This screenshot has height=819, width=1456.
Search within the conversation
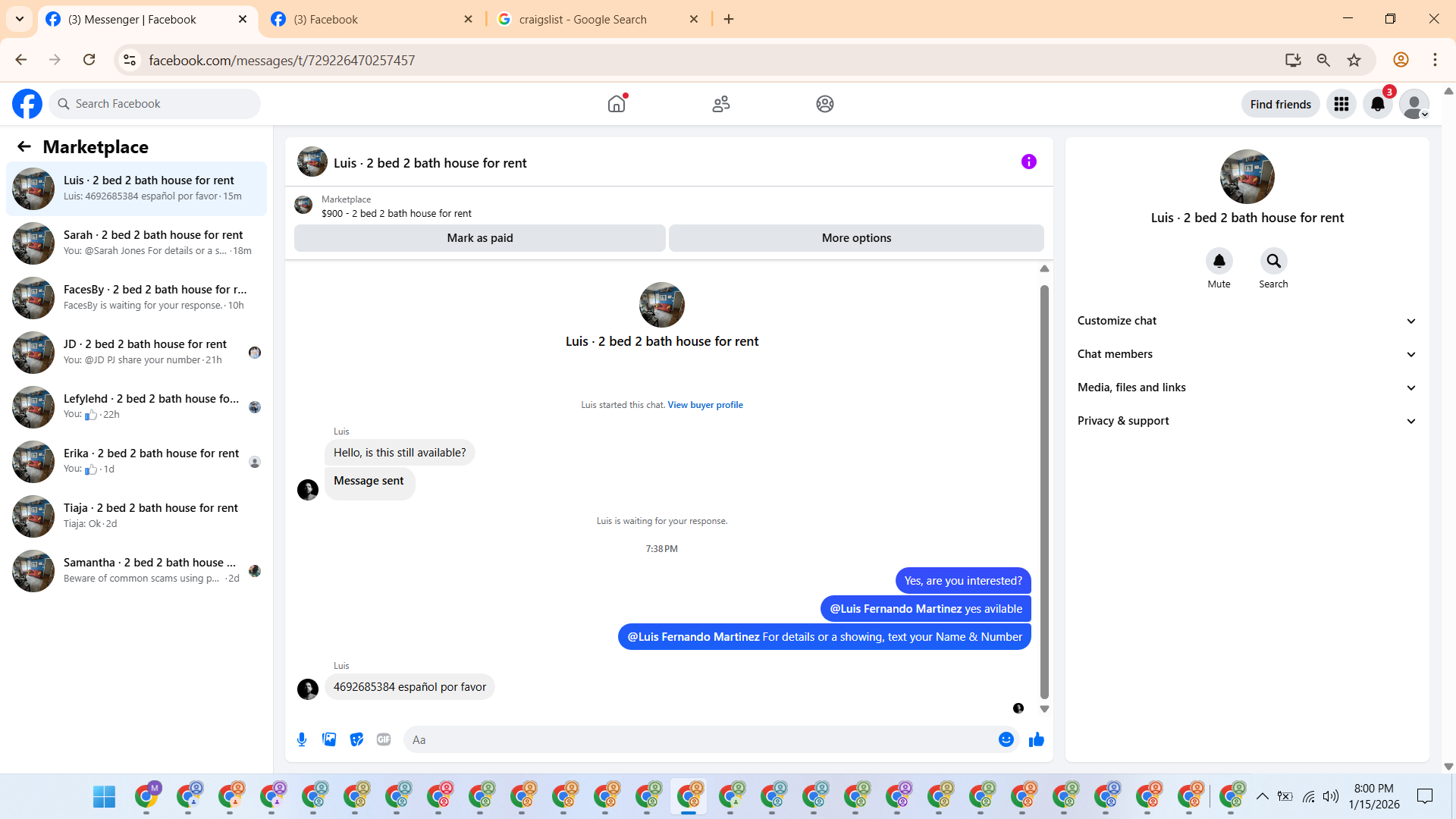pyautogui.click(x=1273, y=261)
